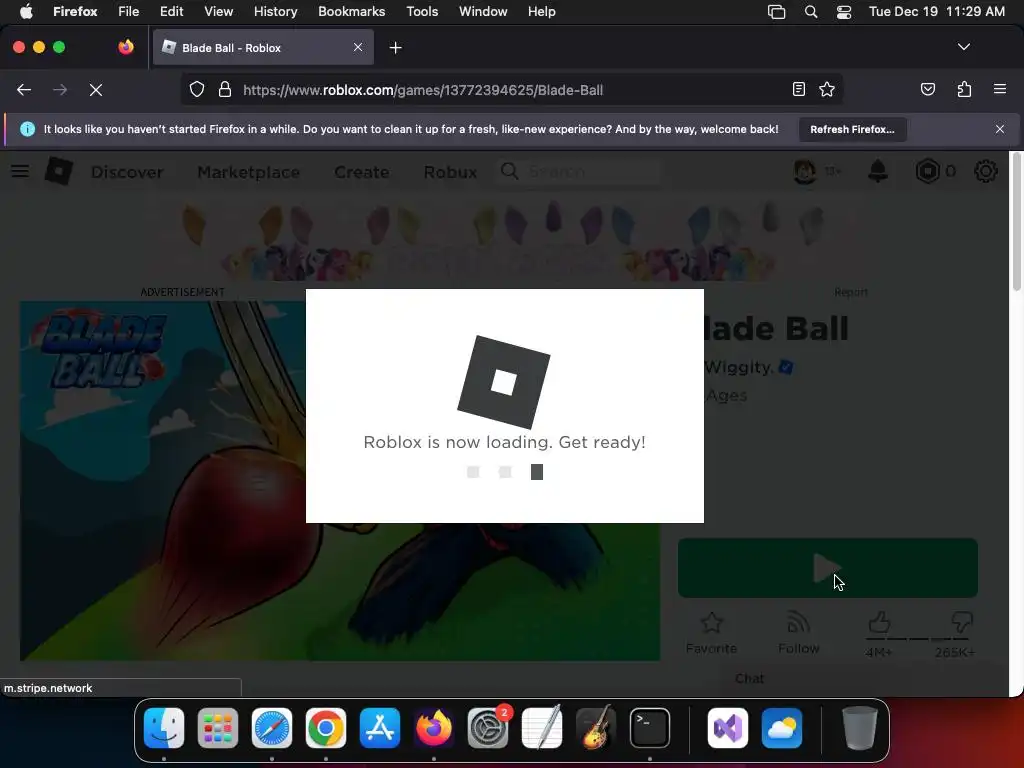The image size is (1024, 768).
Task: Select the Blade Ball - Roblox tab
Action: (263, 48)
